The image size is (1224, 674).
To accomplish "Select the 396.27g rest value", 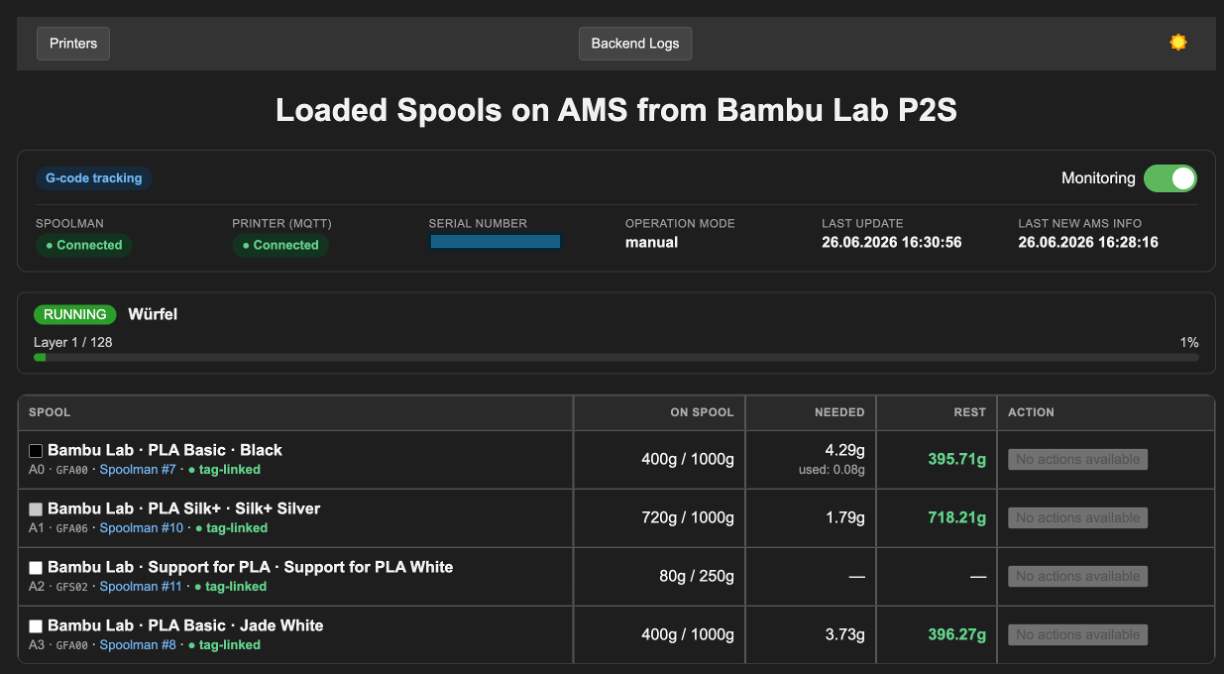I will 957,635.
